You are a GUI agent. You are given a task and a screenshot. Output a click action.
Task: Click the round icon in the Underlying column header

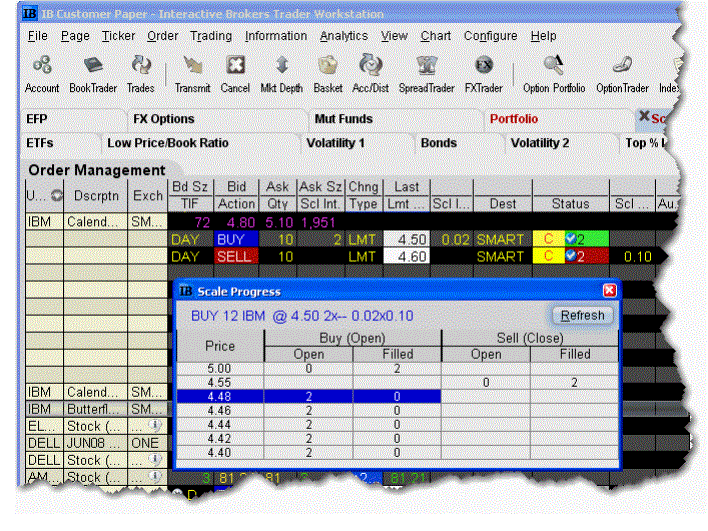[57, 196]
